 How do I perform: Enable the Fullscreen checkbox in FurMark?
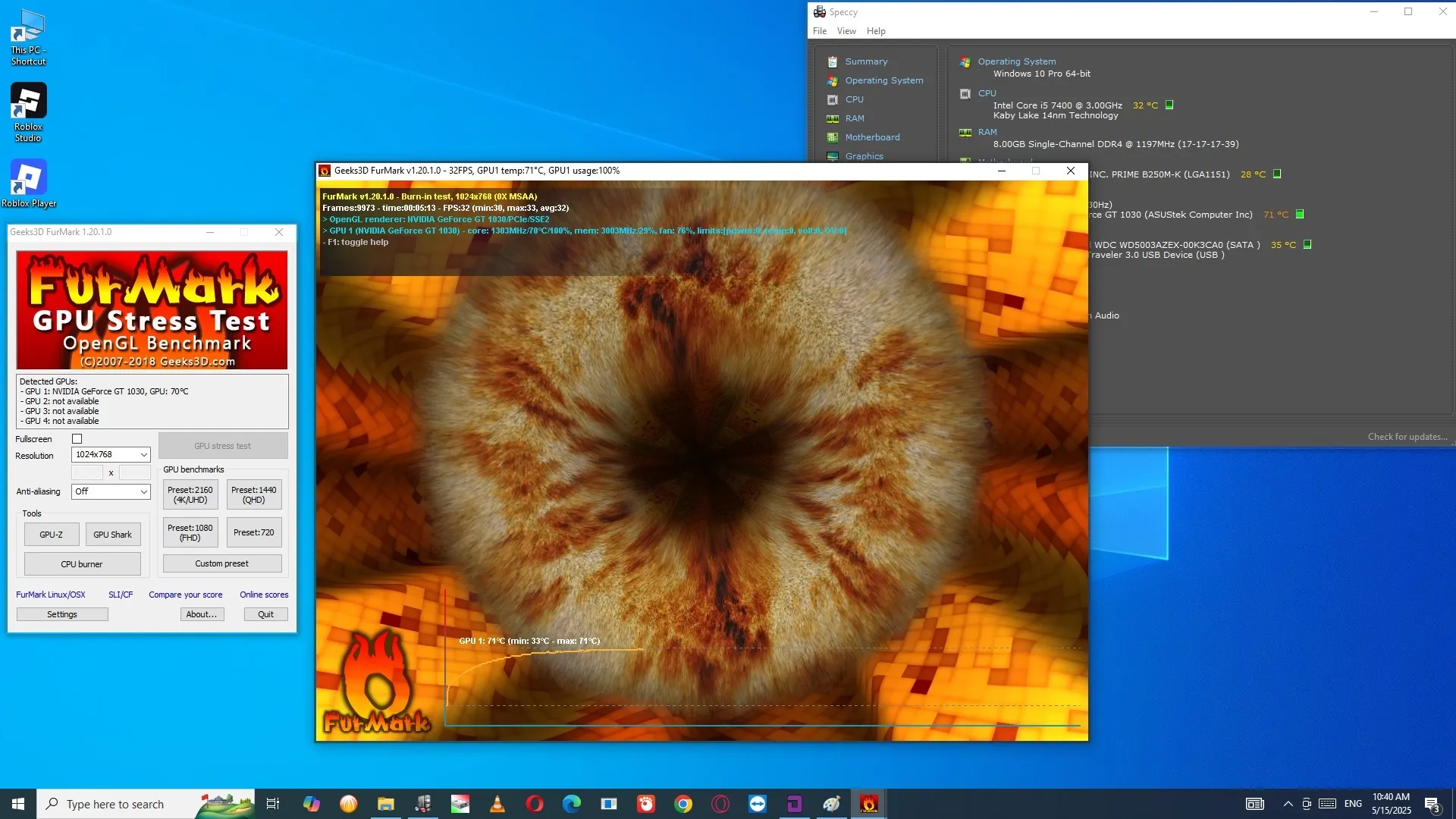point(77,439)
